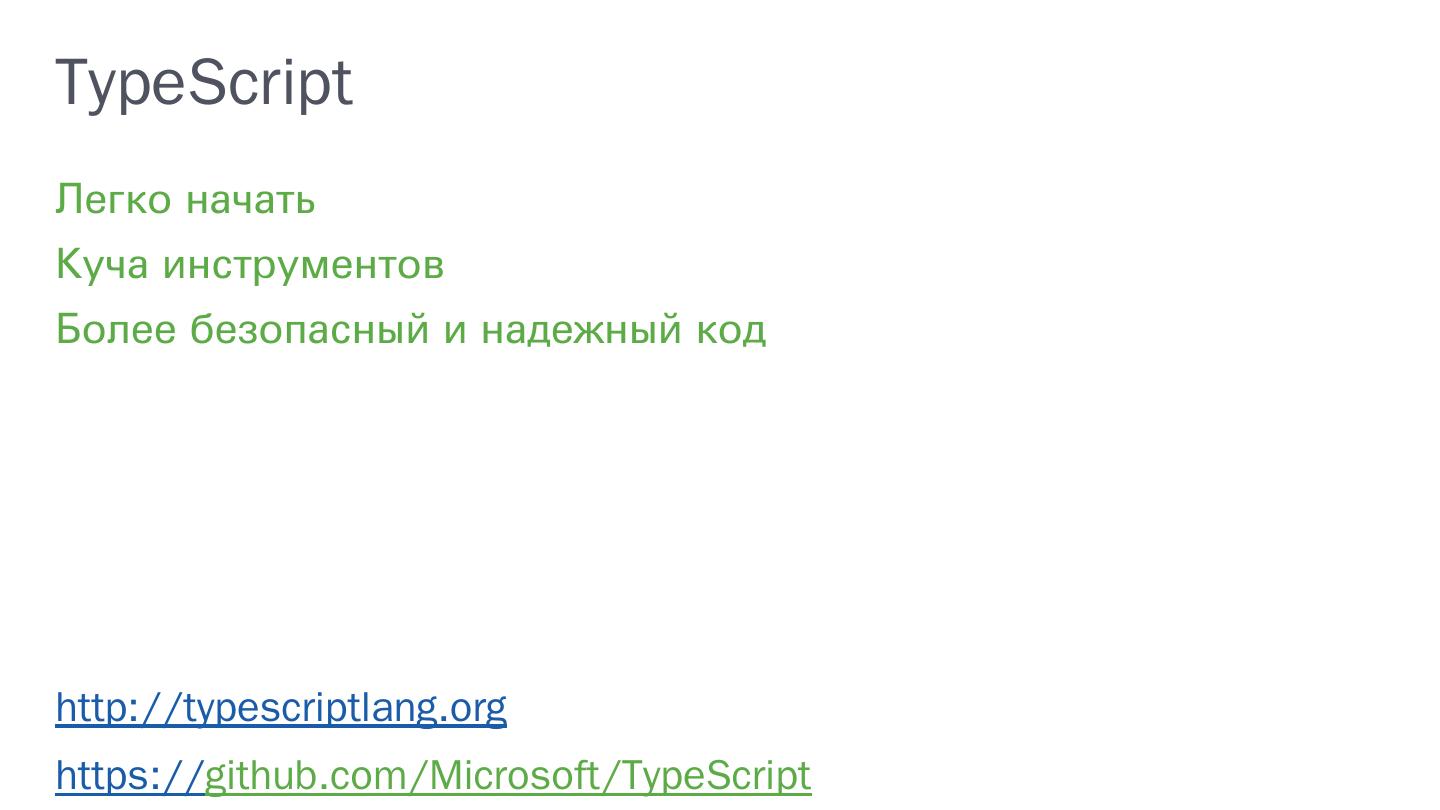This screenshot has height=810, width=1440.
Task: Click the word 'Более'
Action: pos(116,329)
